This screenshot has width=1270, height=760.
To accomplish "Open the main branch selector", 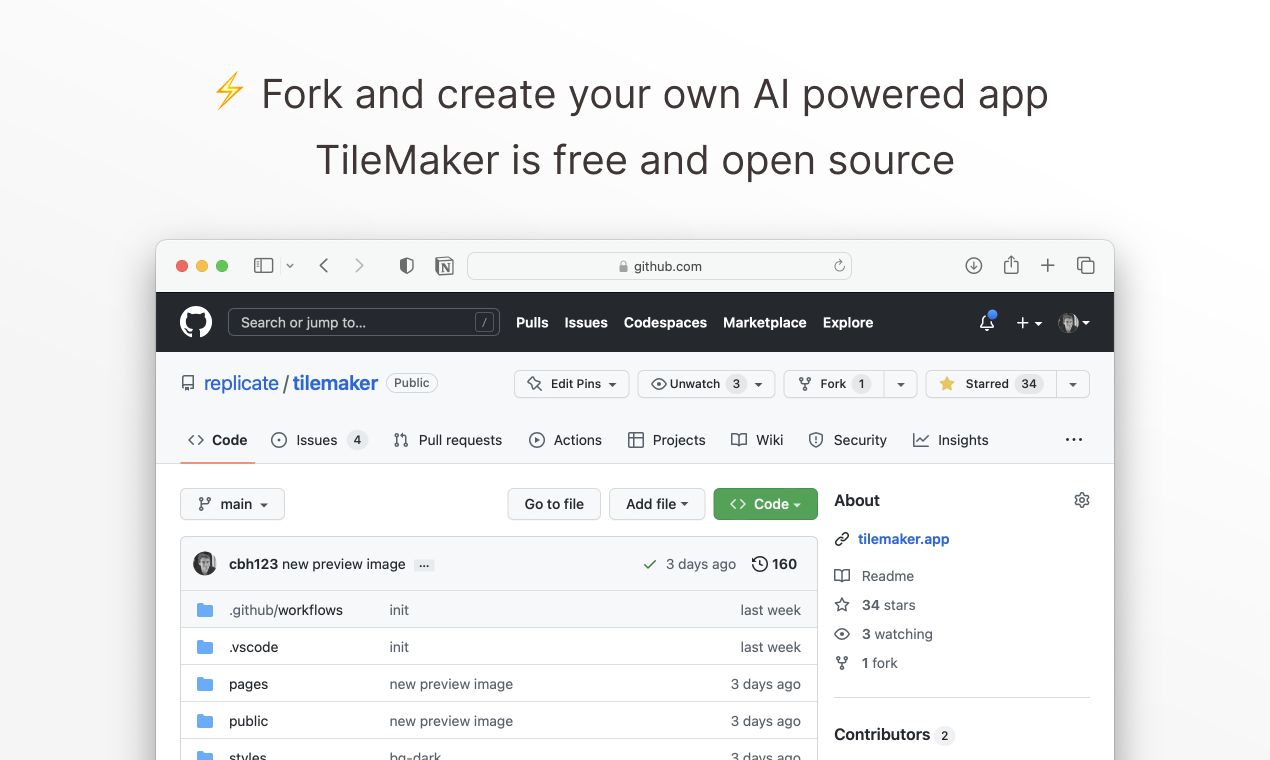I will tap(232, 504).
